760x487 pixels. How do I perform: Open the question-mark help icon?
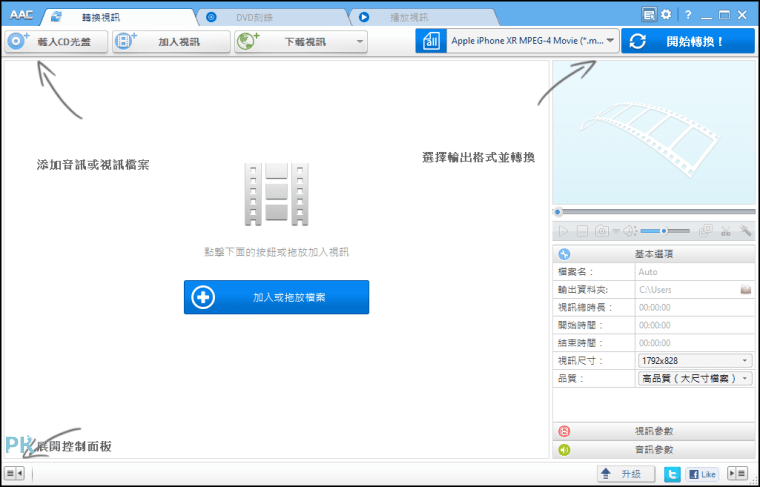tap(688, 15)
